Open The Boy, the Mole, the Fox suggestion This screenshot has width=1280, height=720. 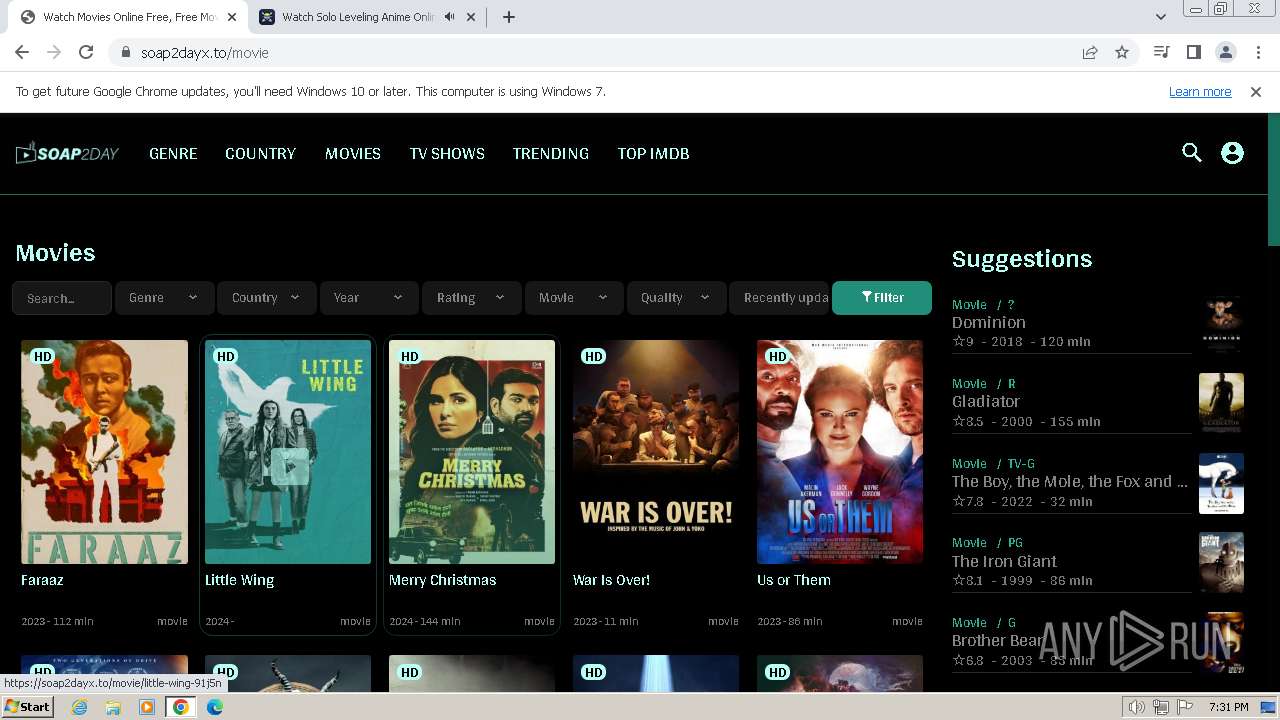coord(1070,481)
